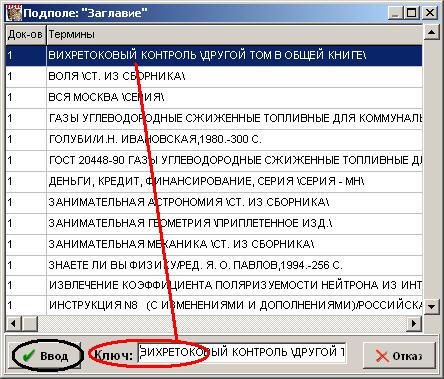The image size is (444, 379).
Task: Click the window title bar app icon
Action: pos(14,13)
